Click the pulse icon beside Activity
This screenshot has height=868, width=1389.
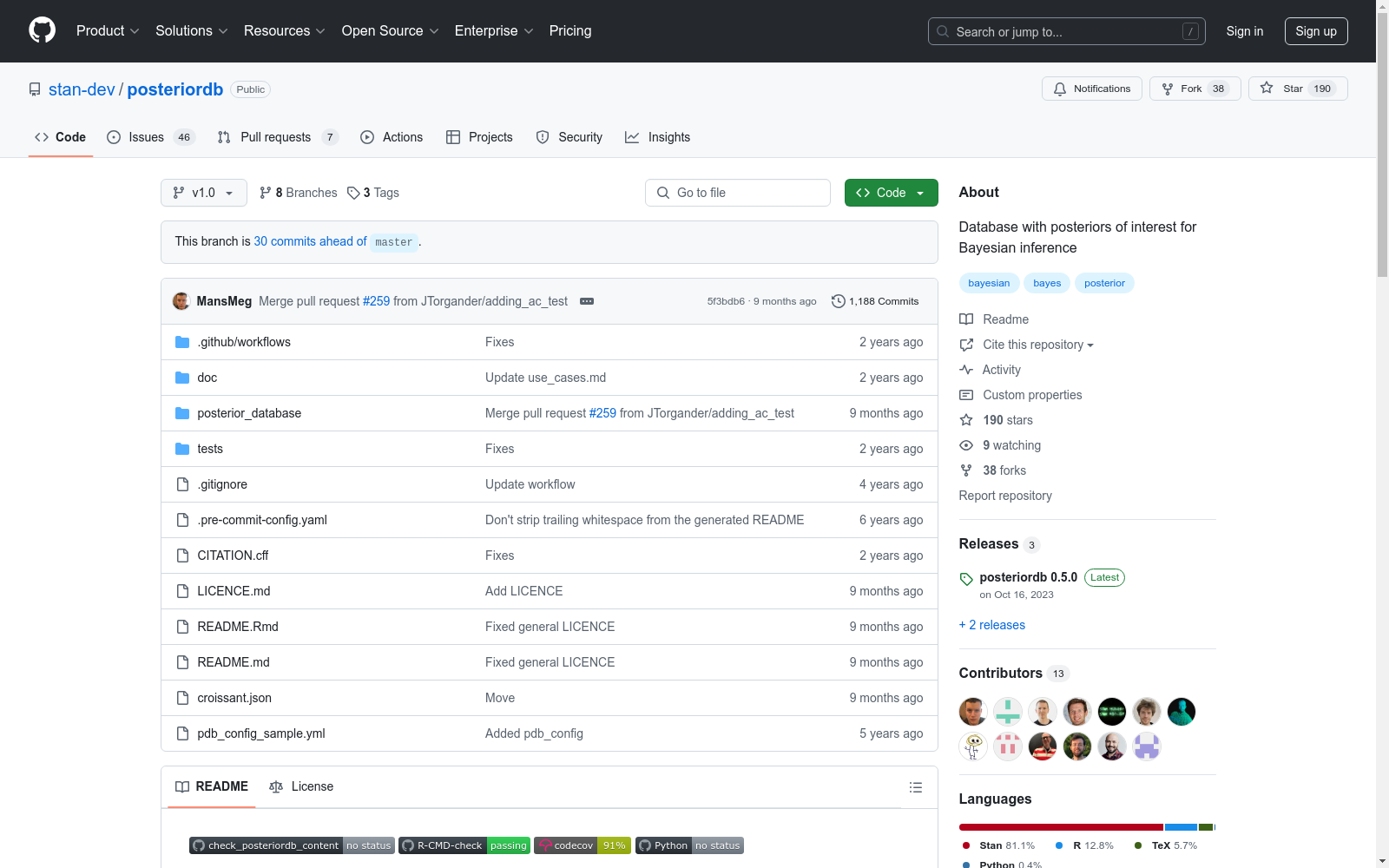coord(966,370)
